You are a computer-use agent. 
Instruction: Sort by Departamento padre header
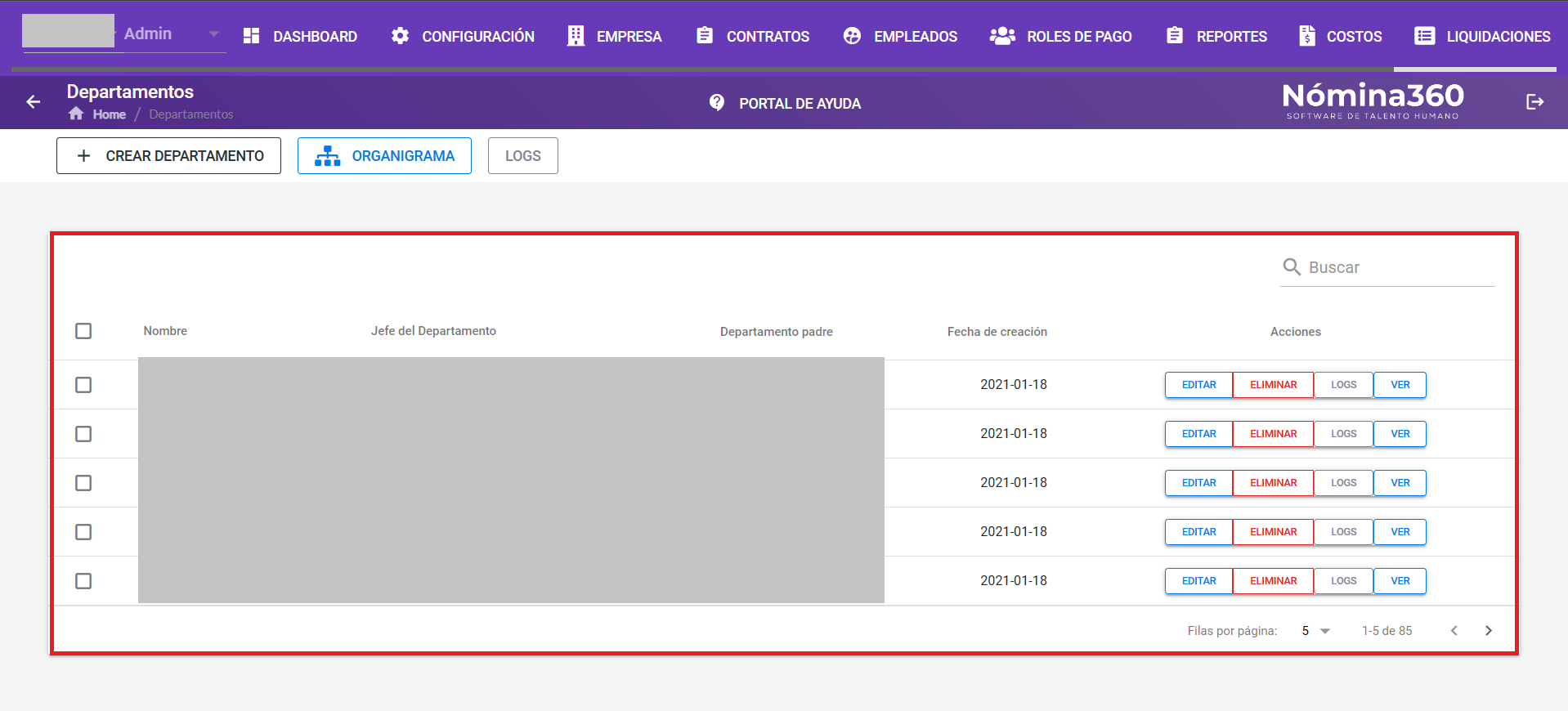point(777,332)
